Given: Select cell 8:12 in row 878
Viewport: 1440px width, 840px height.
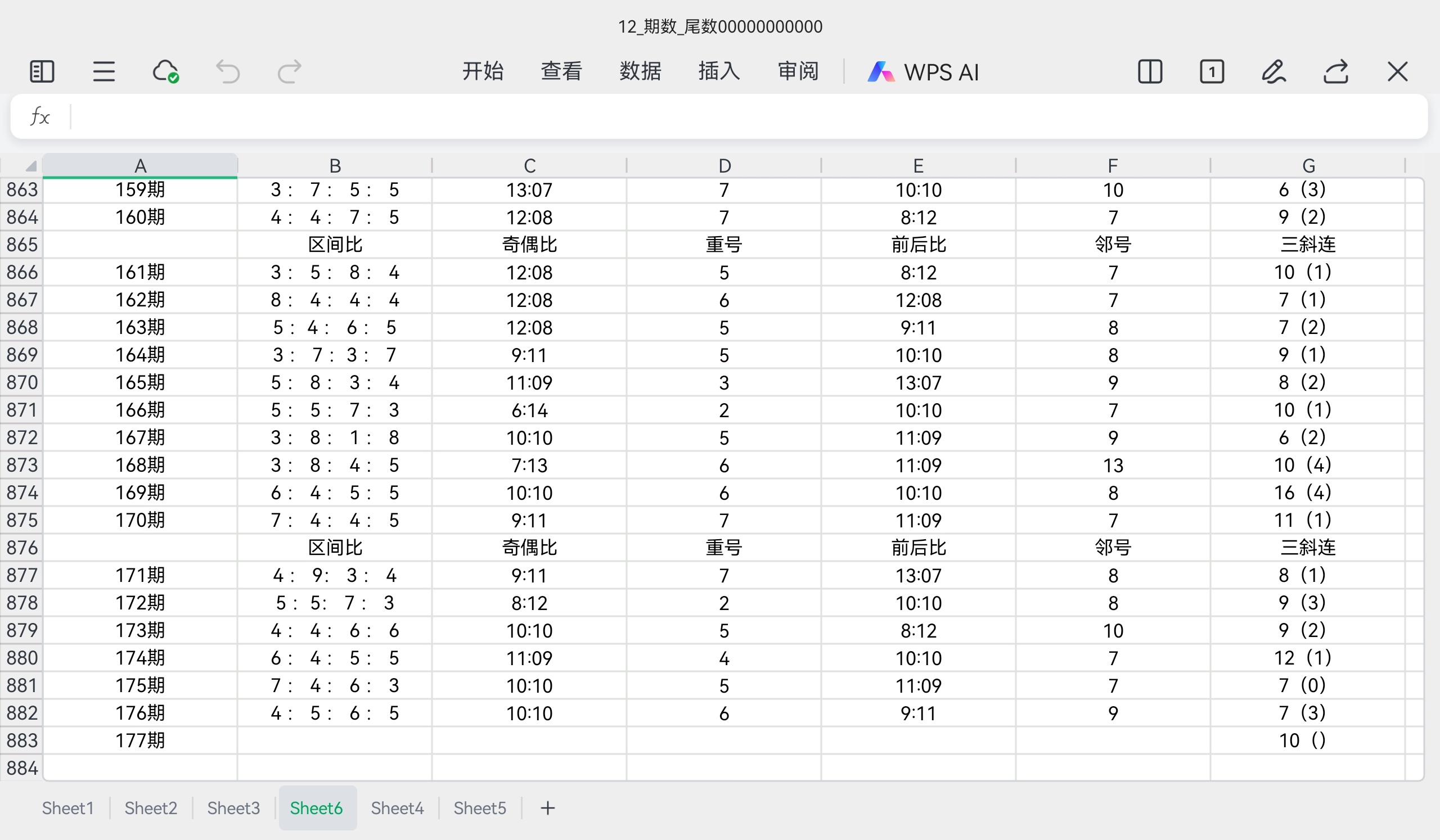Looking at the screenshot, I should (530, 603).
